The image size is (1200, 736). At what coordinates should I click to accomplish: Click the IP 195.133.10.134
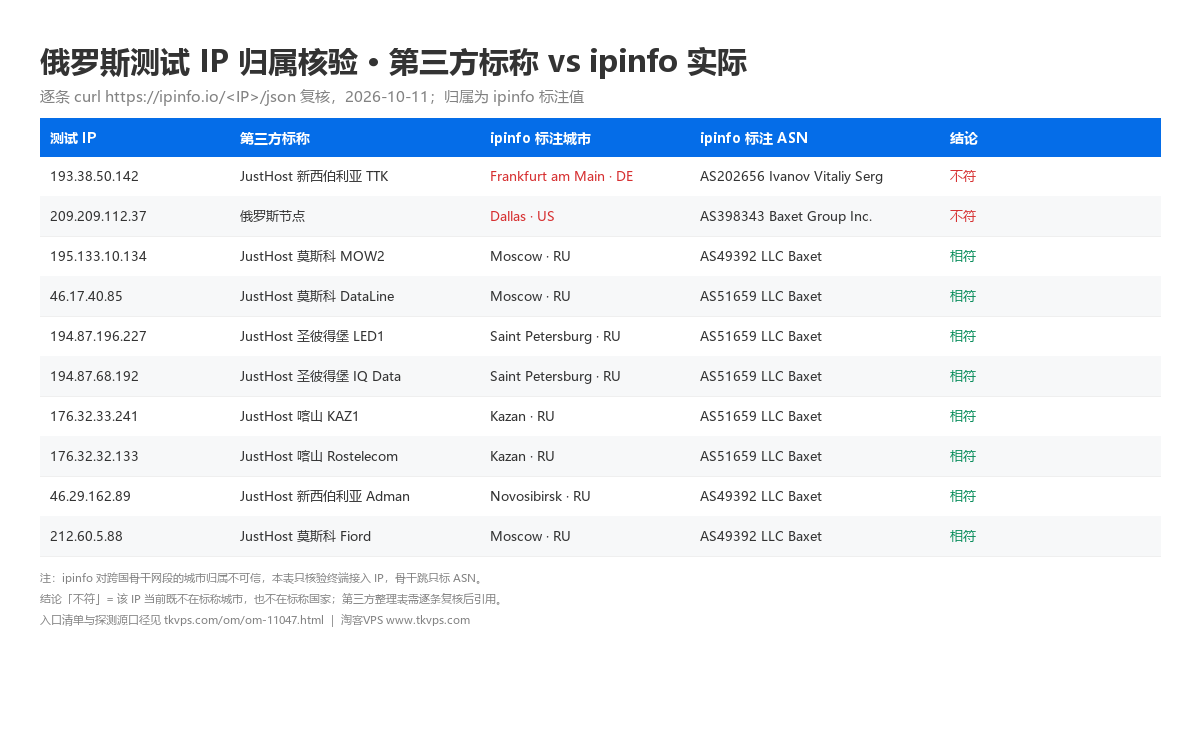[x=98, y=256]
